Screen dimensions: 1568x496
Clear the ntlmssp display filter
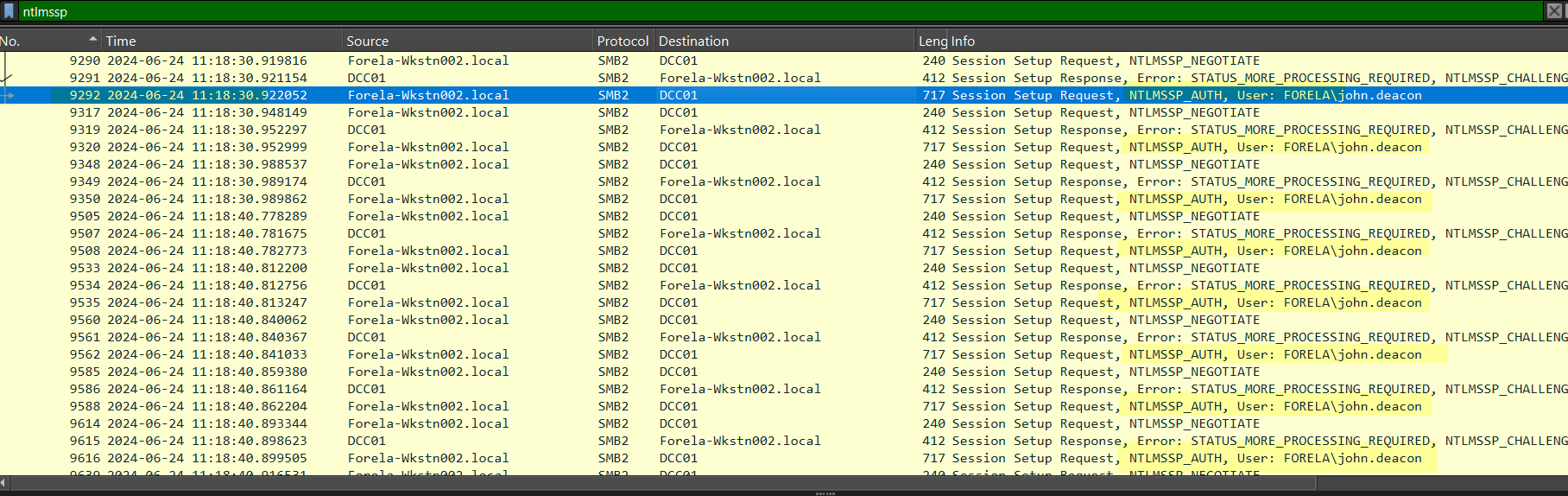1553,11
